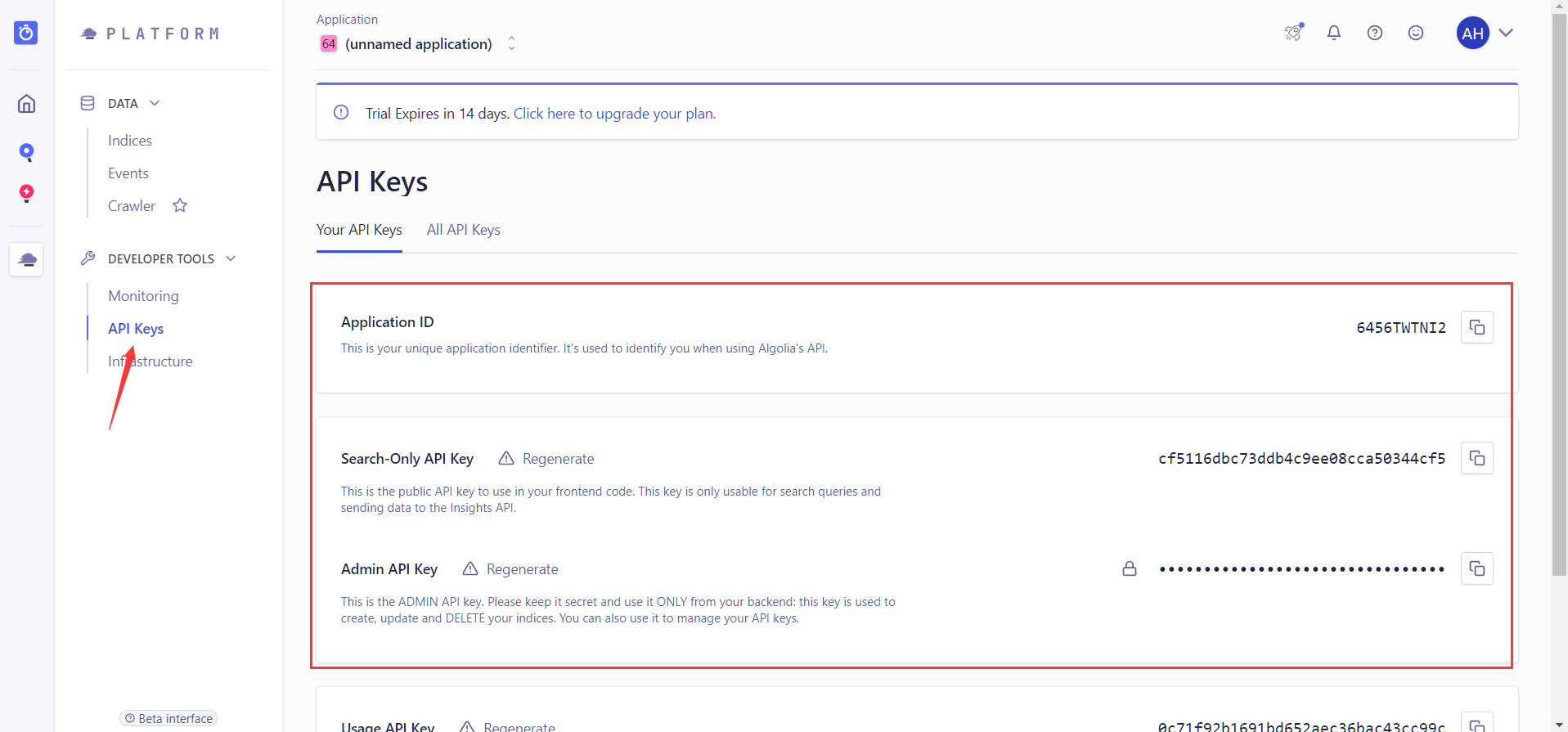
Task: Open Infrastructure in the sidebar
Action: click(x=151, y=362)
